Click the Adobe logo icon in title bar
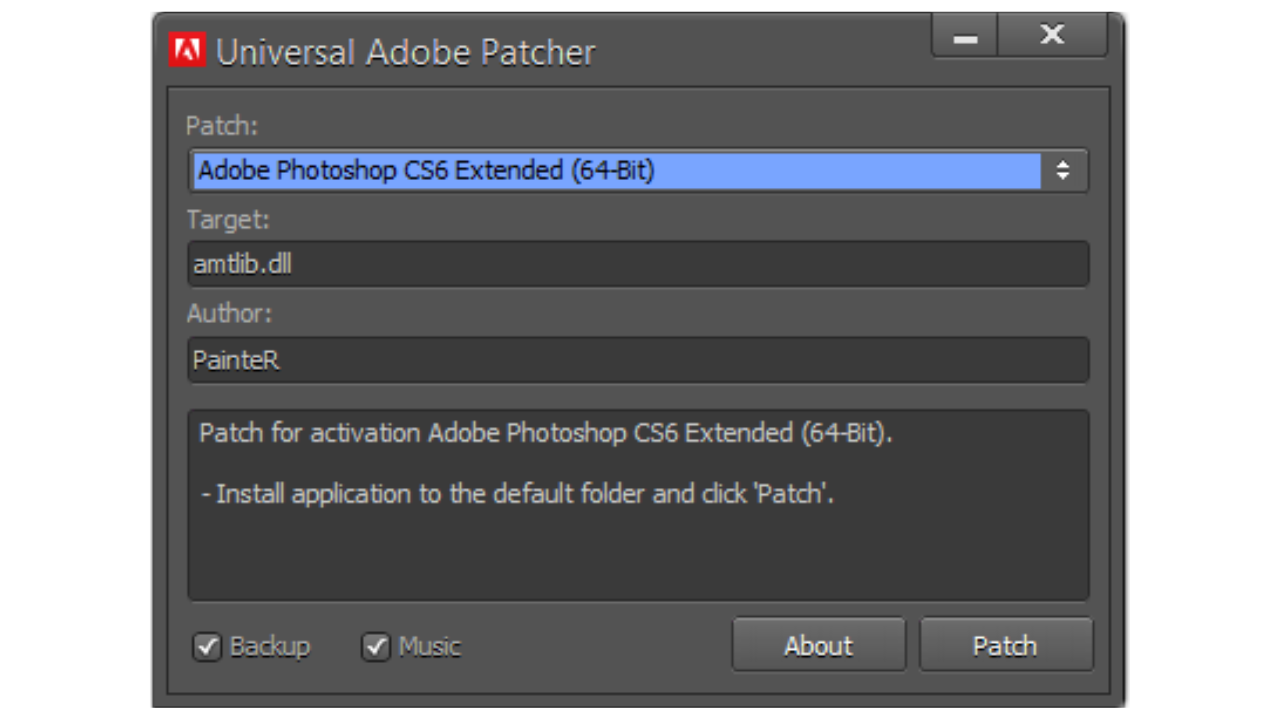This screenshot has height=720, width=1280. 187,51
